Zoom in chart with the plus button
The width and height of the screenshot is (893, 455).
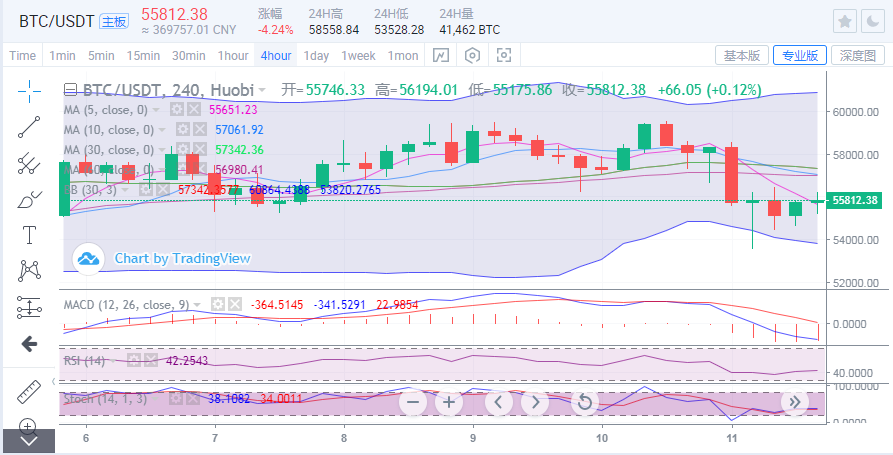449,403
